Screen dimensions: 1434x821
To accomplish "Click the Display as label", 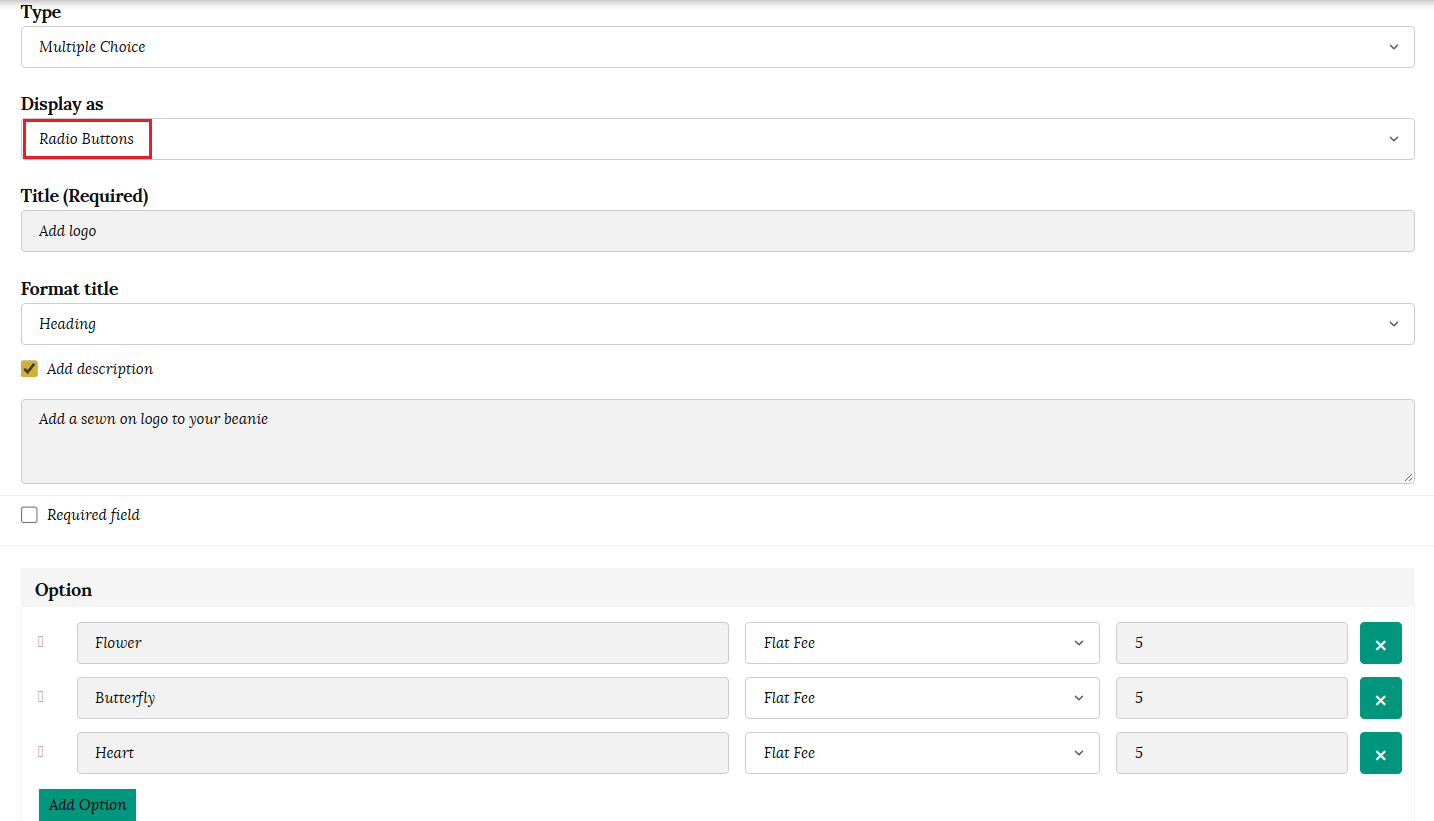I will [x=62, y=104].
